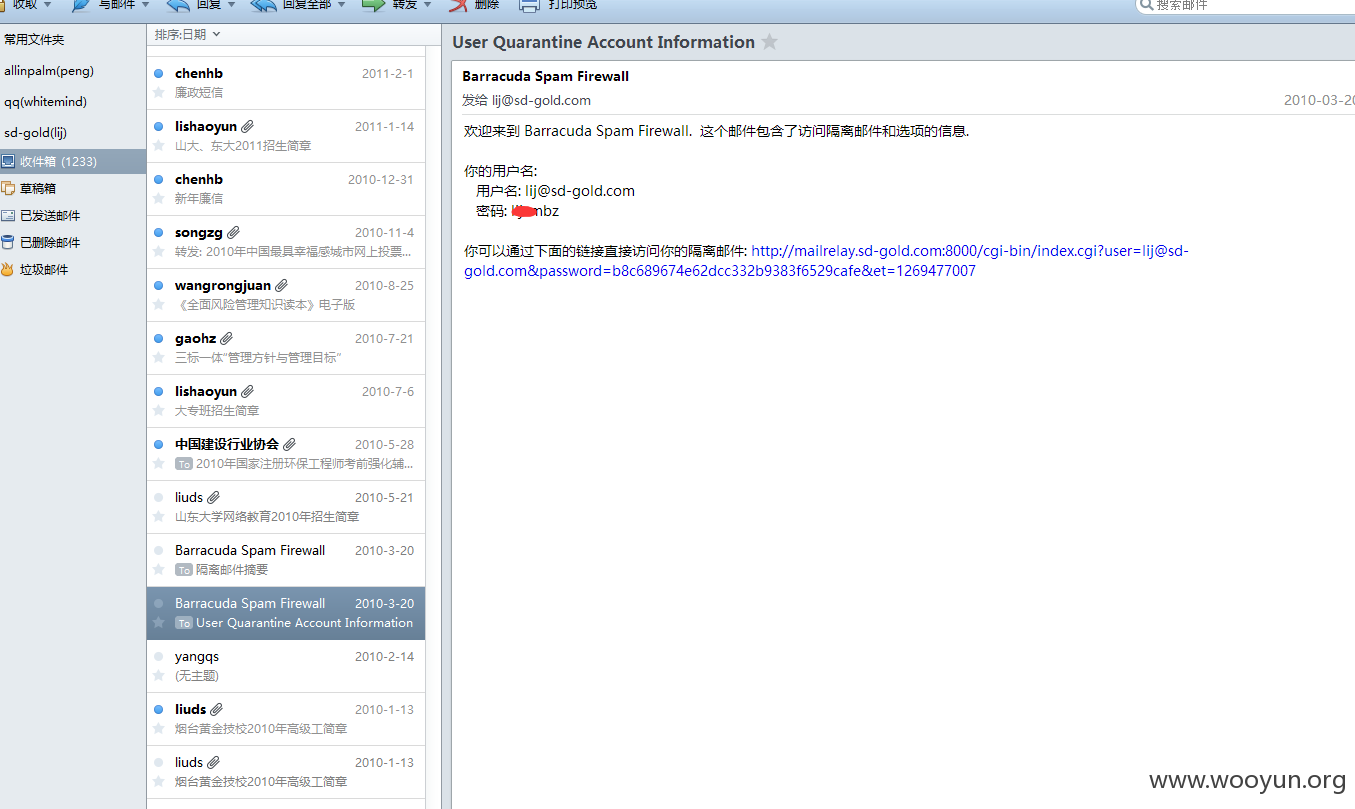The height and width of the screenshot is (809, 1355).
Task: Click paperclip on liuds 2010-5-21 message
Action: 213,497
